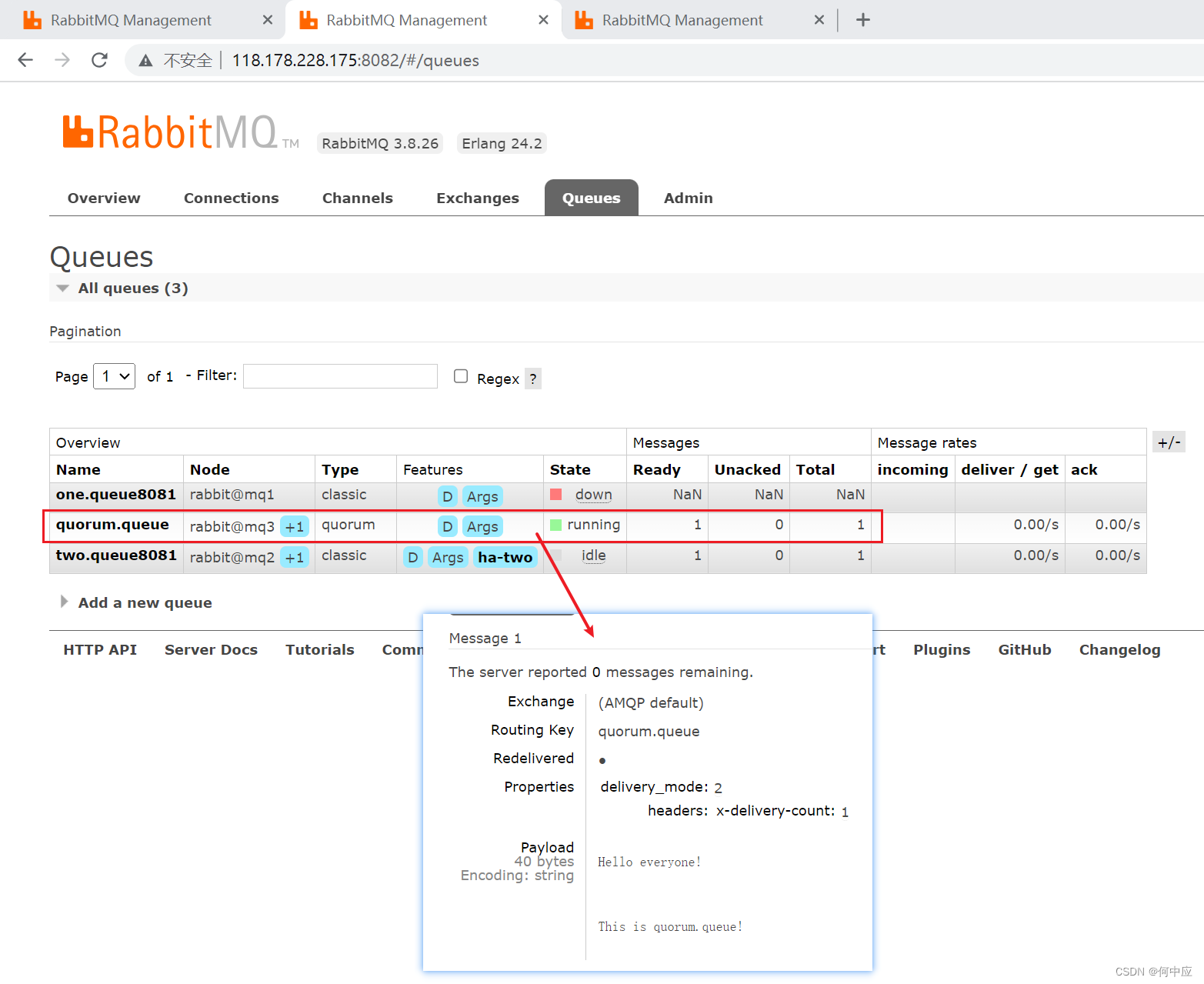Screen dimensions: 1204x984
Task: Sort by the State column header
Action: coord(570,469)
